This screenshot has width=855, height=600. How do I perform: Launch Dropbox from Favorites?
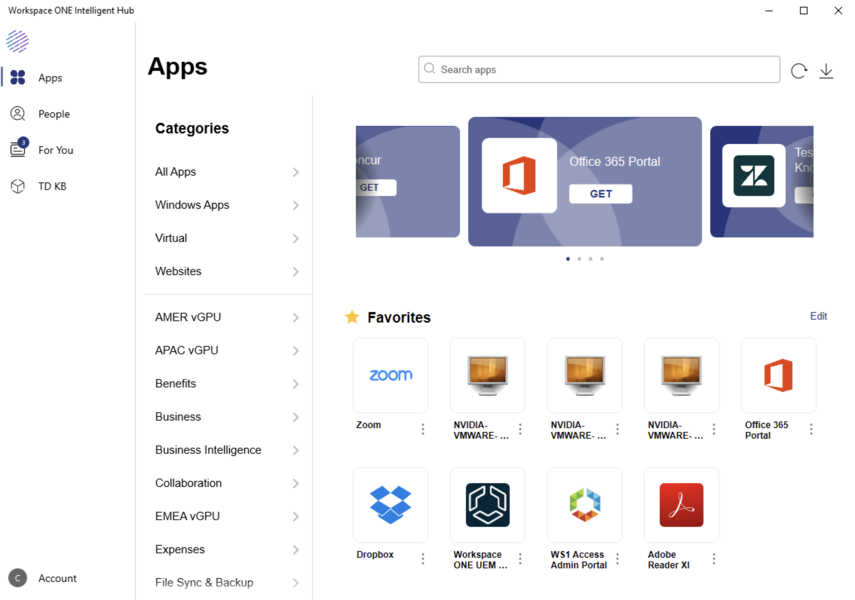[x=390, y=504]
